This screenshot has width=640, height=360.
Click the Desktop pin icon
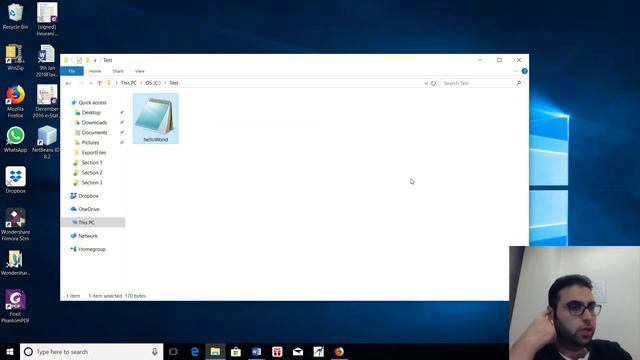(x=122, y=113)
